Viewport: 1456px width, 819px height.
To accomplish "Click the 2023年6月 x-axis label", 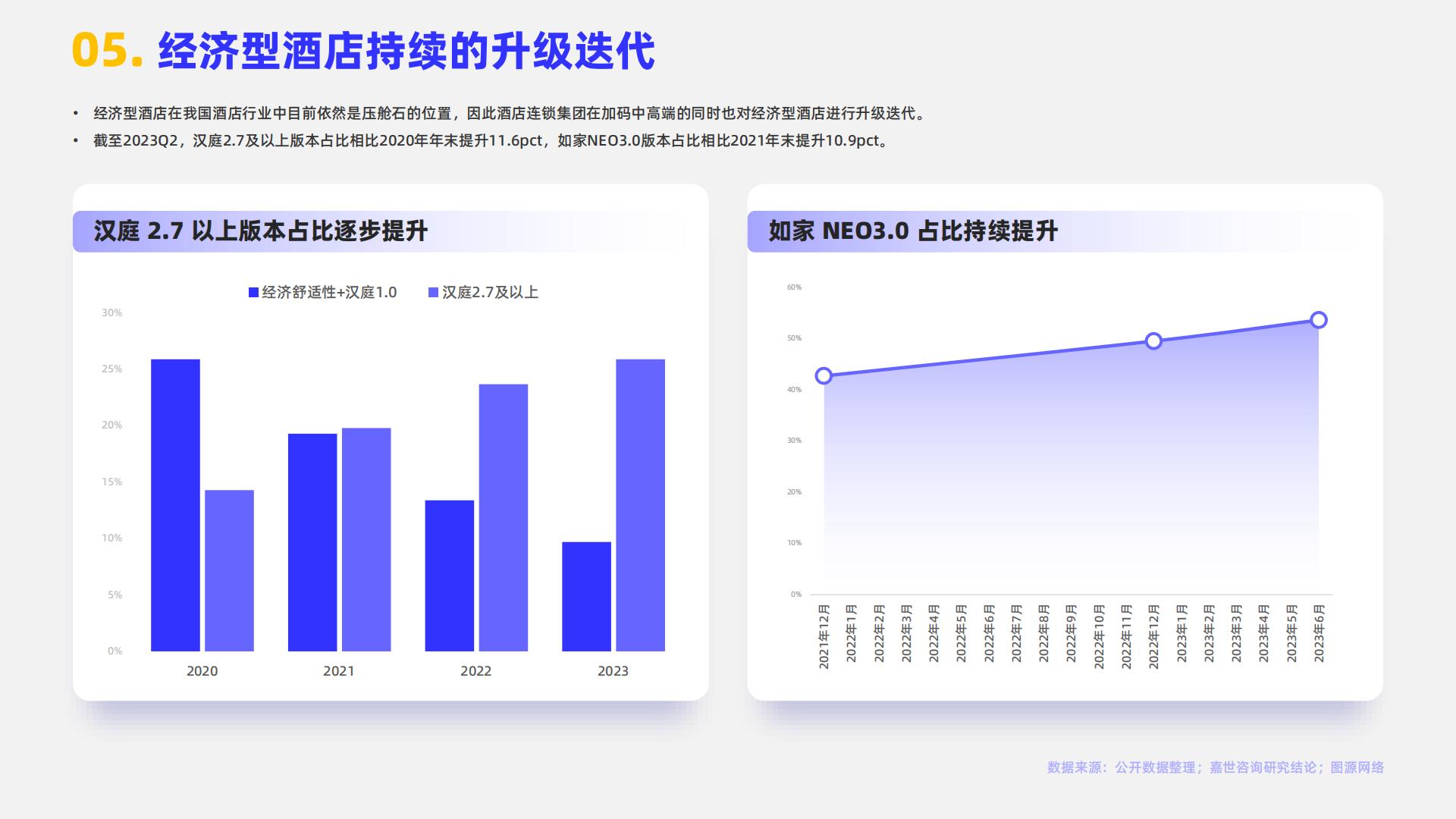I will point(1319,633).
